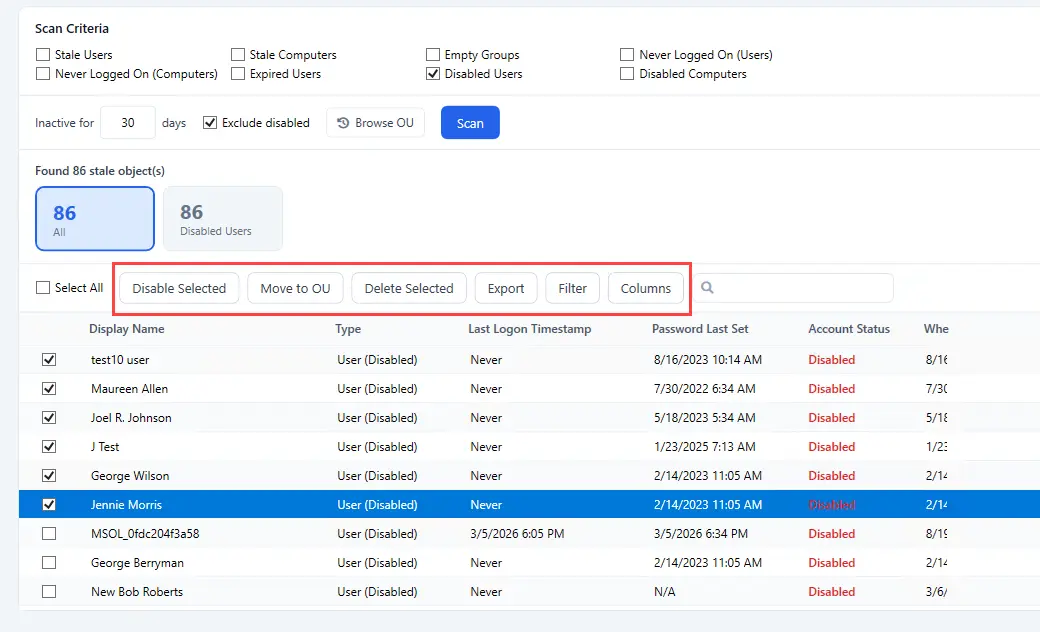1040x632 pixels.
Task: Sort by Password Last Set header
Action: pos(700,329)
